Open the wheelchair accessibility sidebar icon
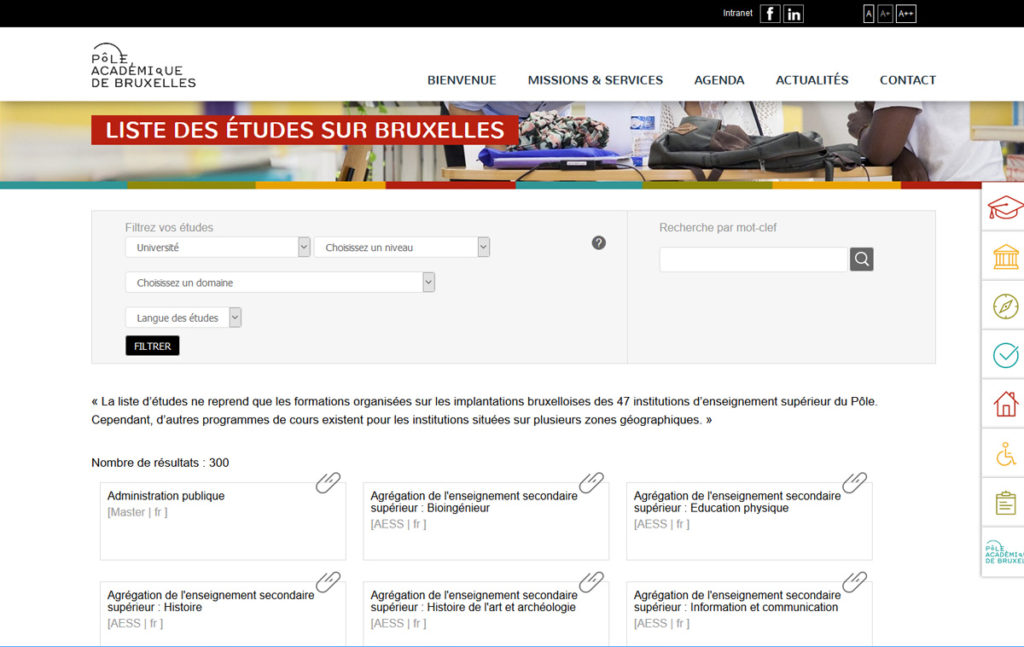This screenshot has height=647, width=1024. pyautogui.click(x=1006, y=454)
